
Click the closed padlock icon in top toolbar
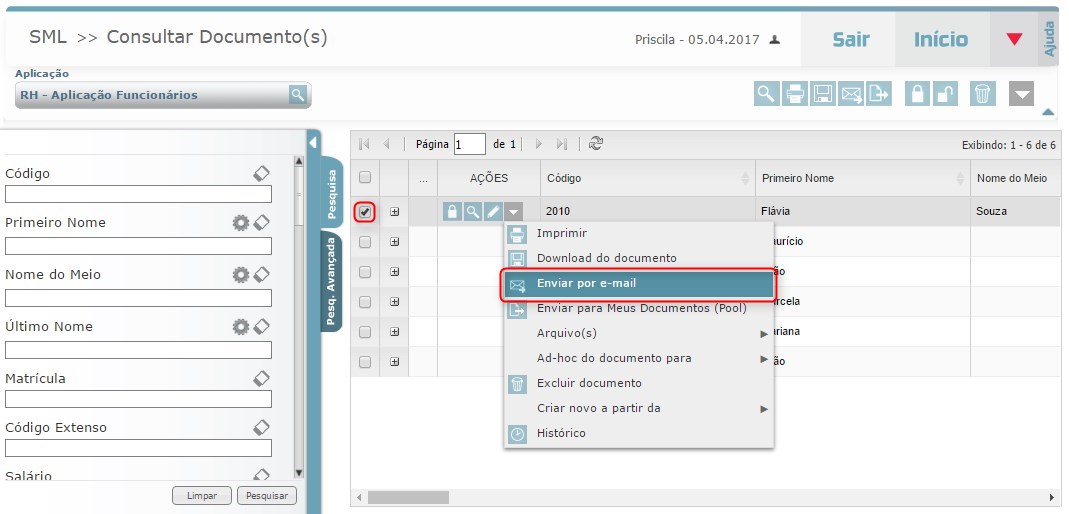pyautogui.click(x=917, y=94)
